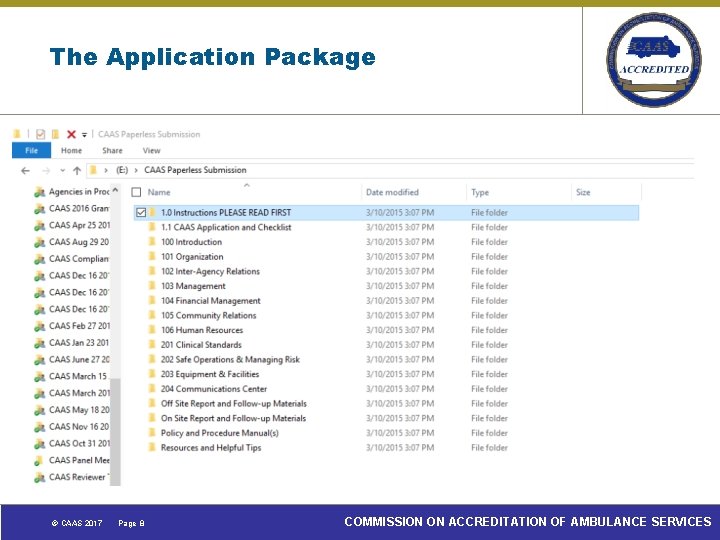Select the 100 Introduction folder name
Viewport: 720px width, 540px height.
coord(191,242)
